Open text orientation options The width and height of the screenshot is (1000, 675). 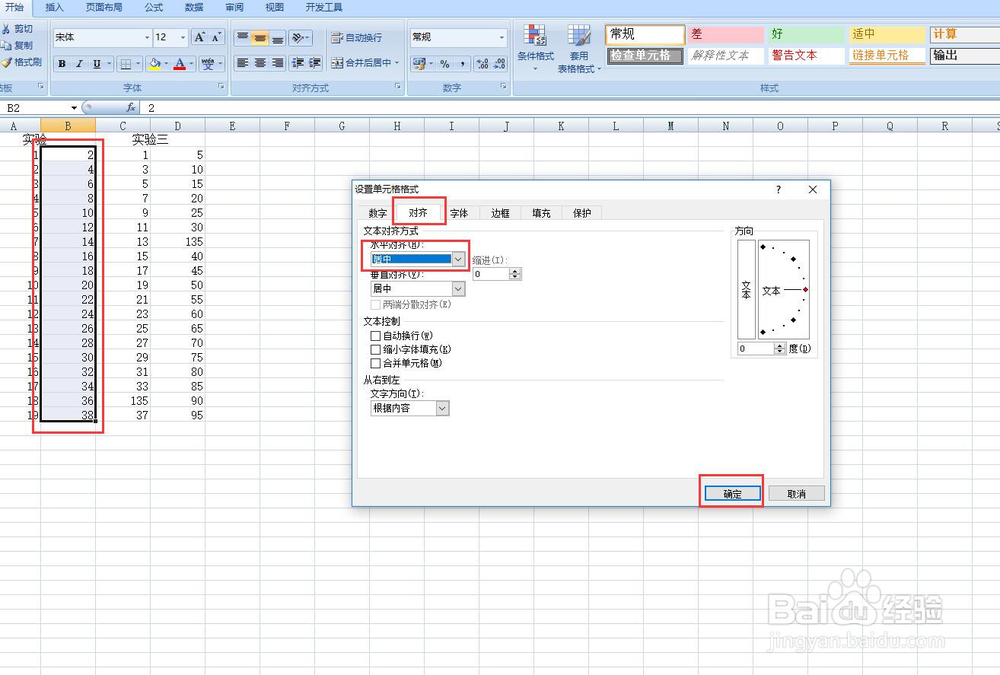(300, 38)
